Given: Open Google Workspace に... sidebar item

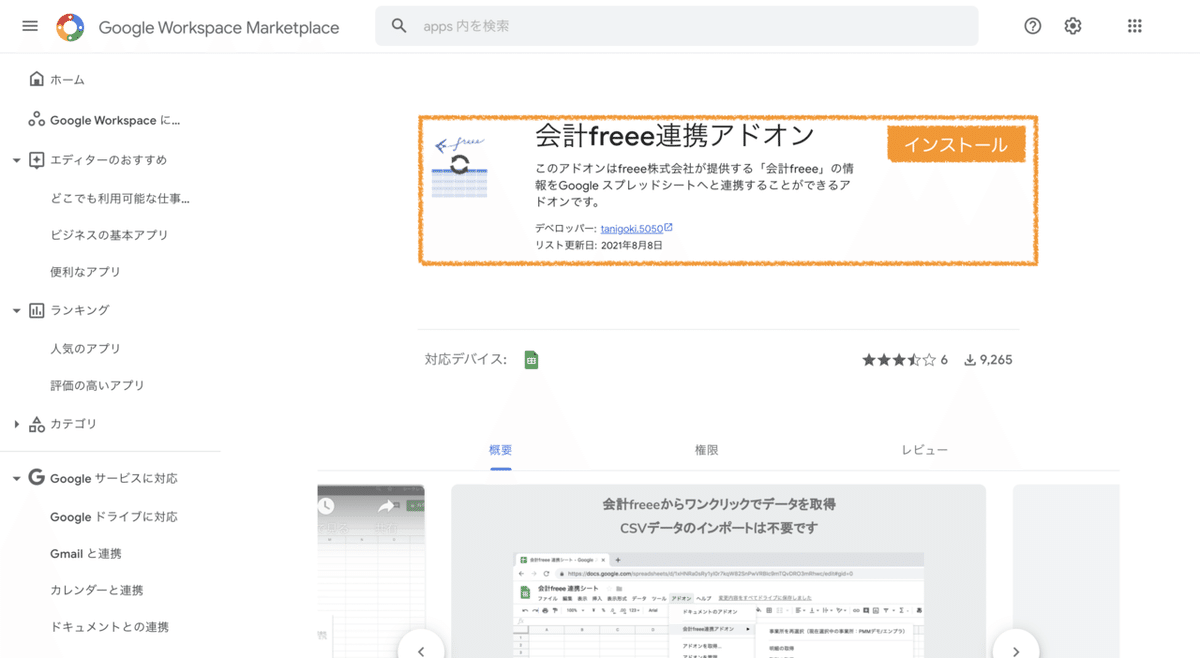Looking at the screenshot, I should (115, 120).
